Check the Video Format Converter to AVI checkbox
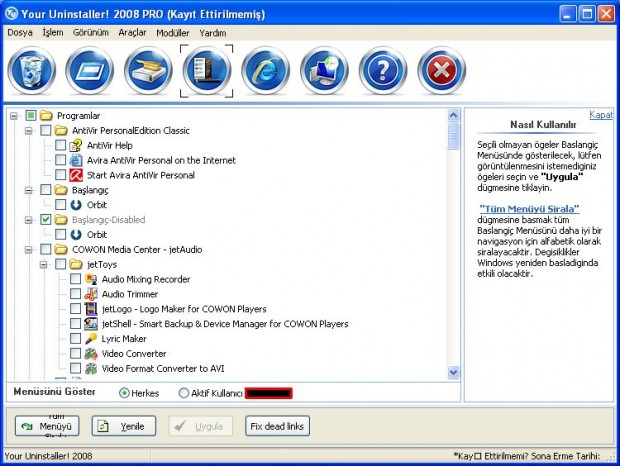 click(76, 368)
